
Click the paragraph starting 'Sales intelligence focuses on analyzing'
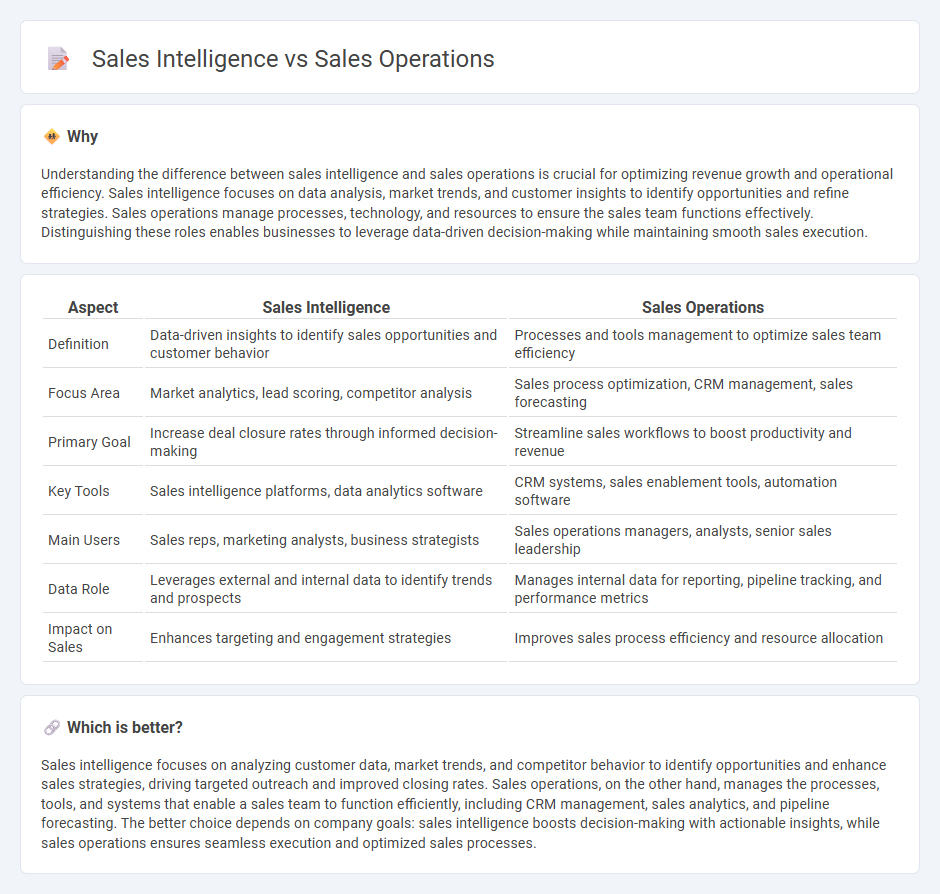[x=463, y=804]
